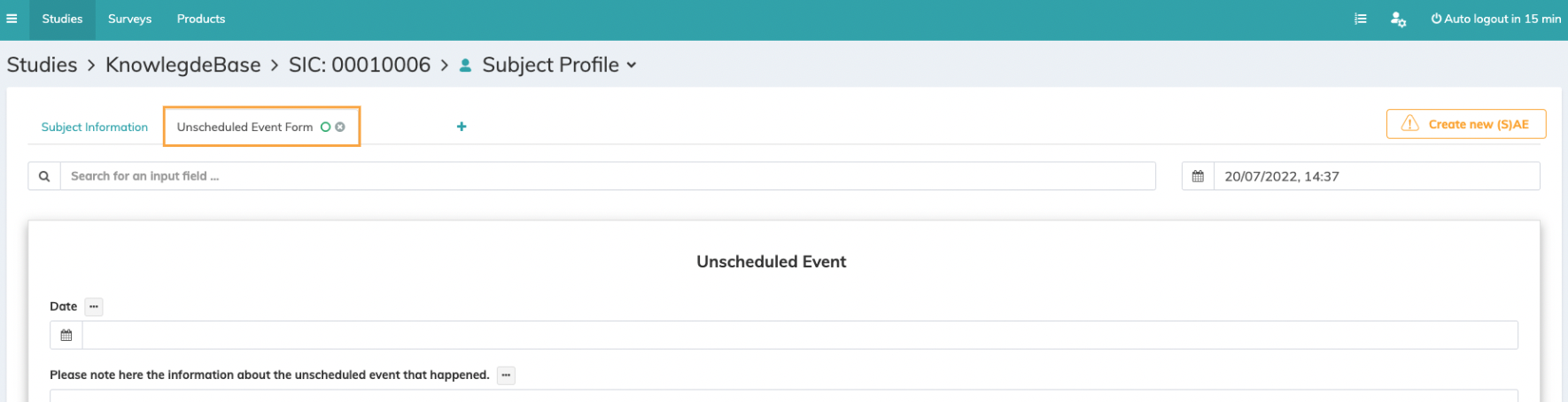Click Auto logout in 15 min timer
Screen dimensions: 1568x402
click(1496, 19)
